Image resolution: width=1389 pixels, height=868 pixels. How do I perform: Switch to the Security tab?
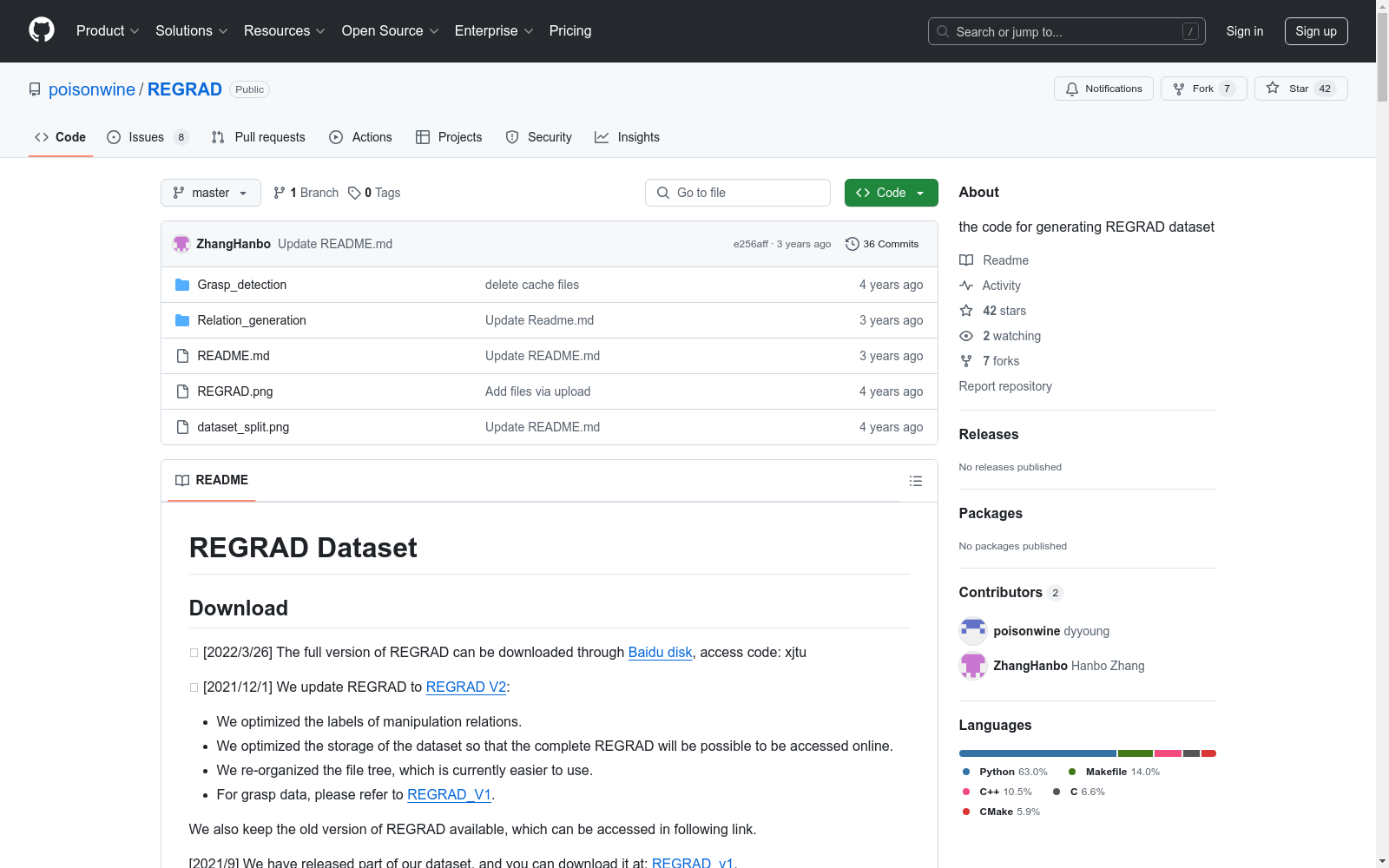pyautogui.click(x=538, y=137)
